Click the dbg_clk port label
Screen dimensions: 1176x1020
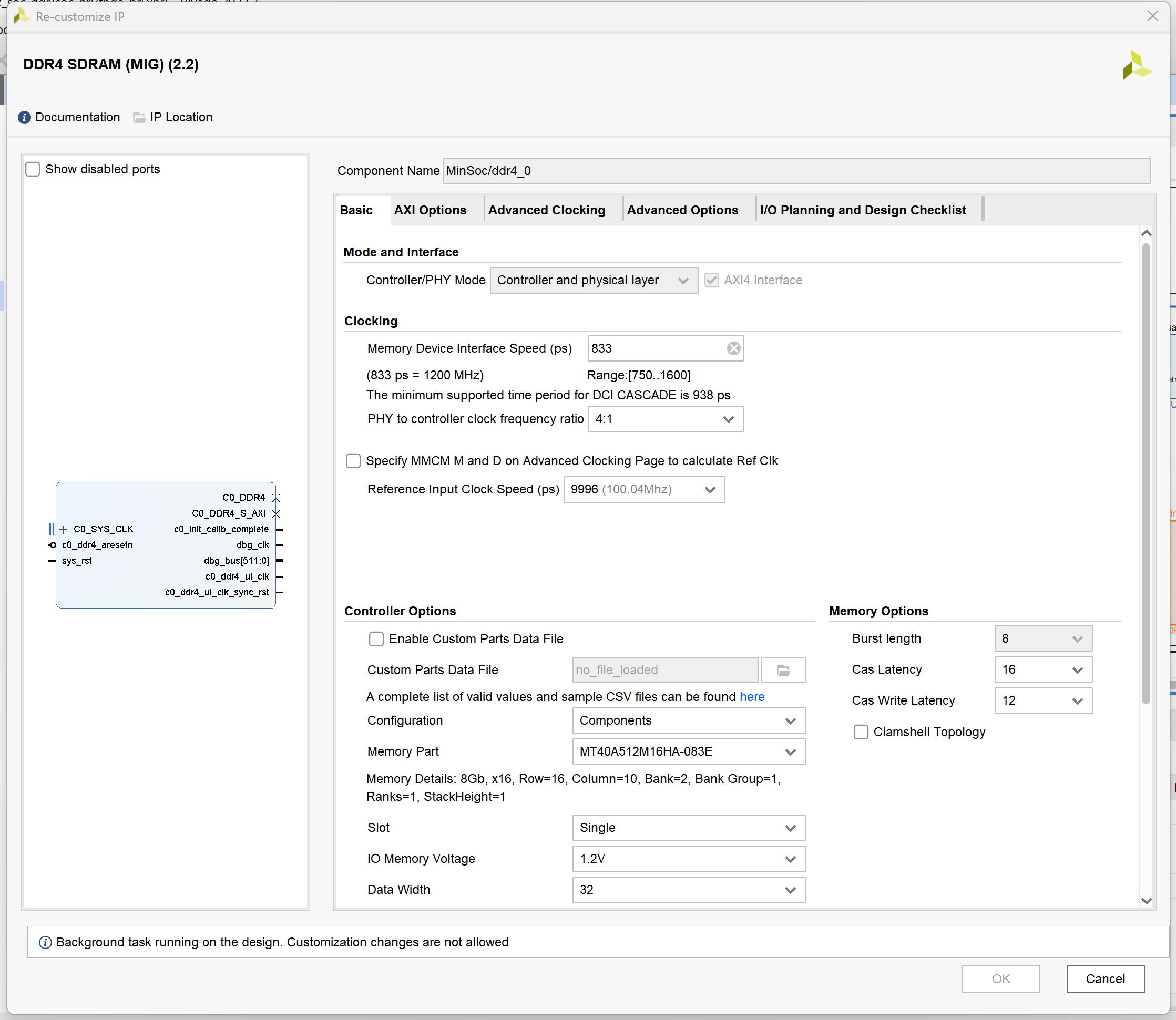(253, 545)
